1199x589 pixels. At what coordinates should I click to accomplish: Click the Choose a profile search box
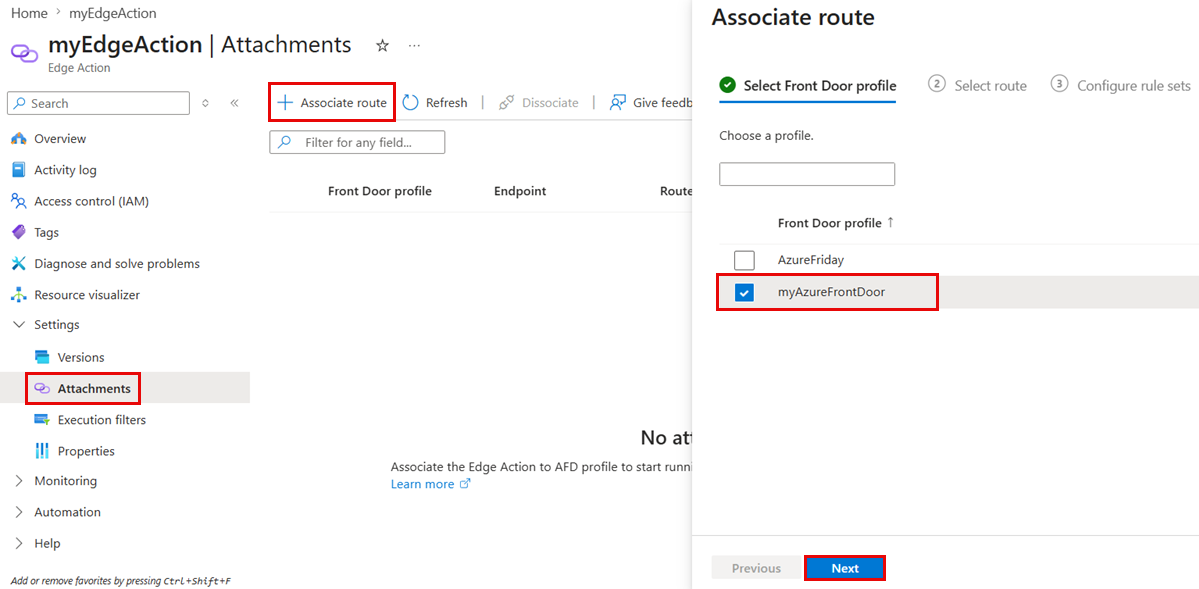(807, 174)
